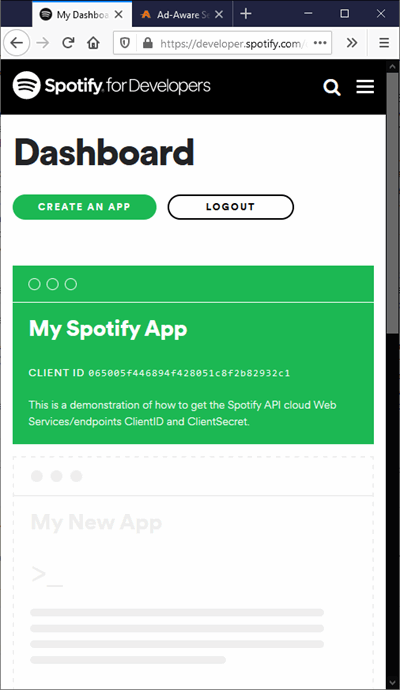Close the Ad-Aware tab
400x690 pixels.
[219, 15]
